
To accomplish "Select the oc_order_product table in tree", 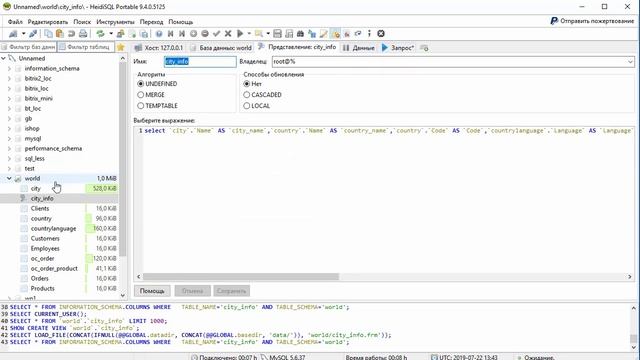I will click(x=54, y=269).
